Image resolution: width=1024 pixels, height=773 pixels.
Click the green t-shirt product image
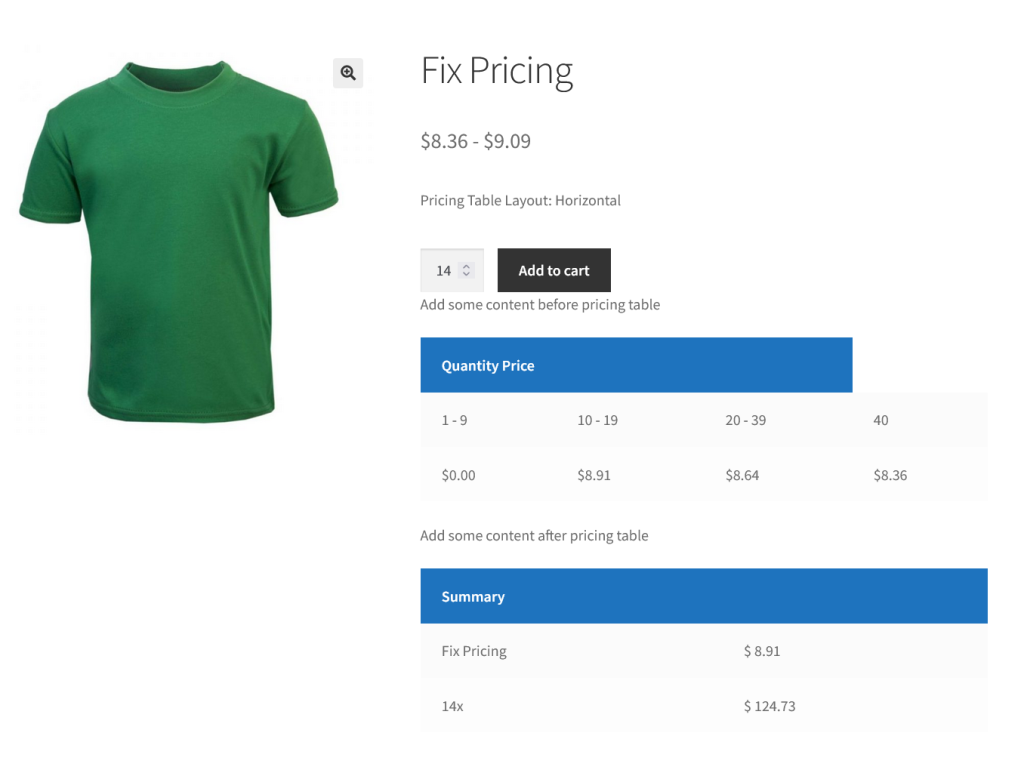(x=180, y=240)
